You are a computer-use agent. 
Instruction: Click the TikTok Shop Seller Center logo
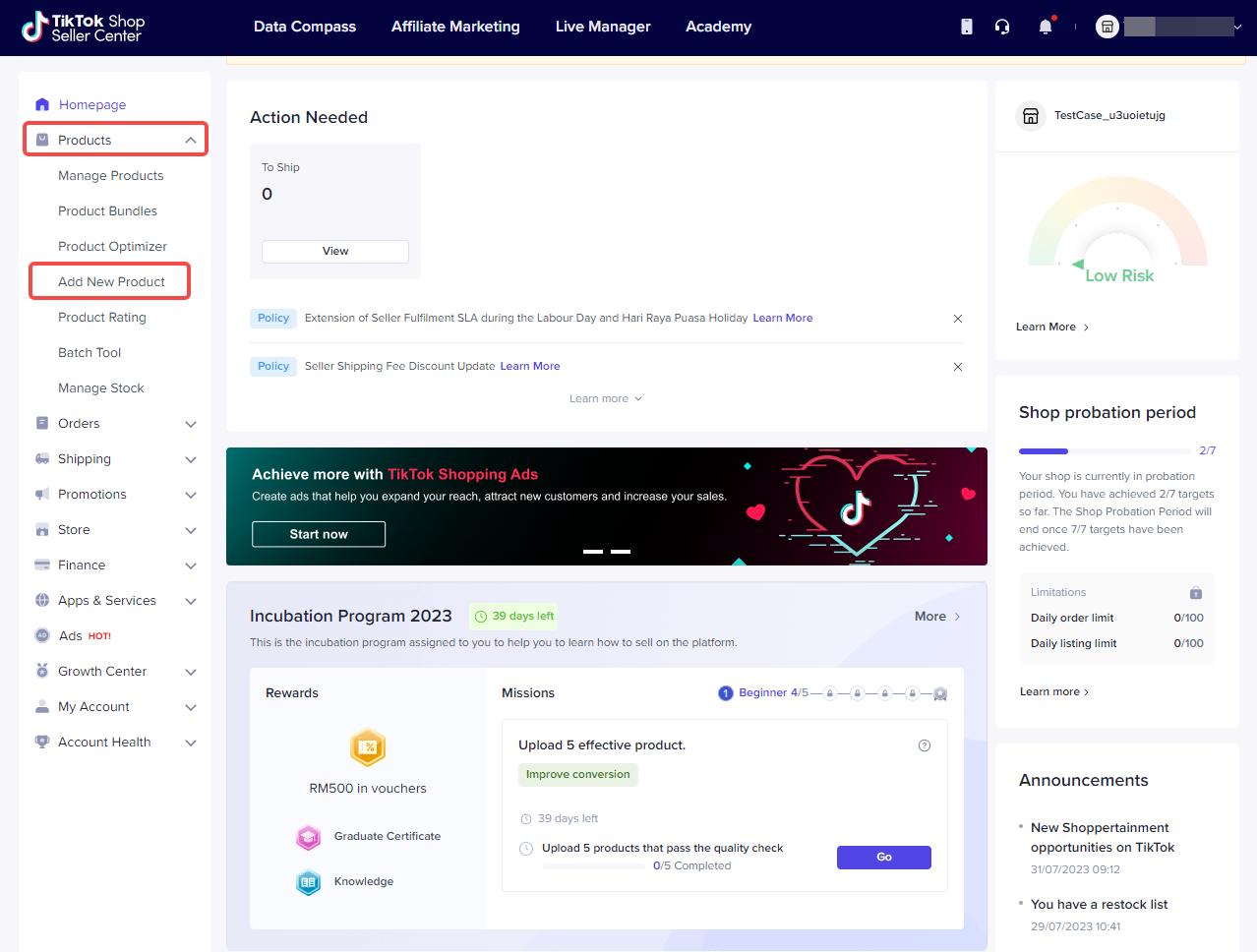coord(83,28)
